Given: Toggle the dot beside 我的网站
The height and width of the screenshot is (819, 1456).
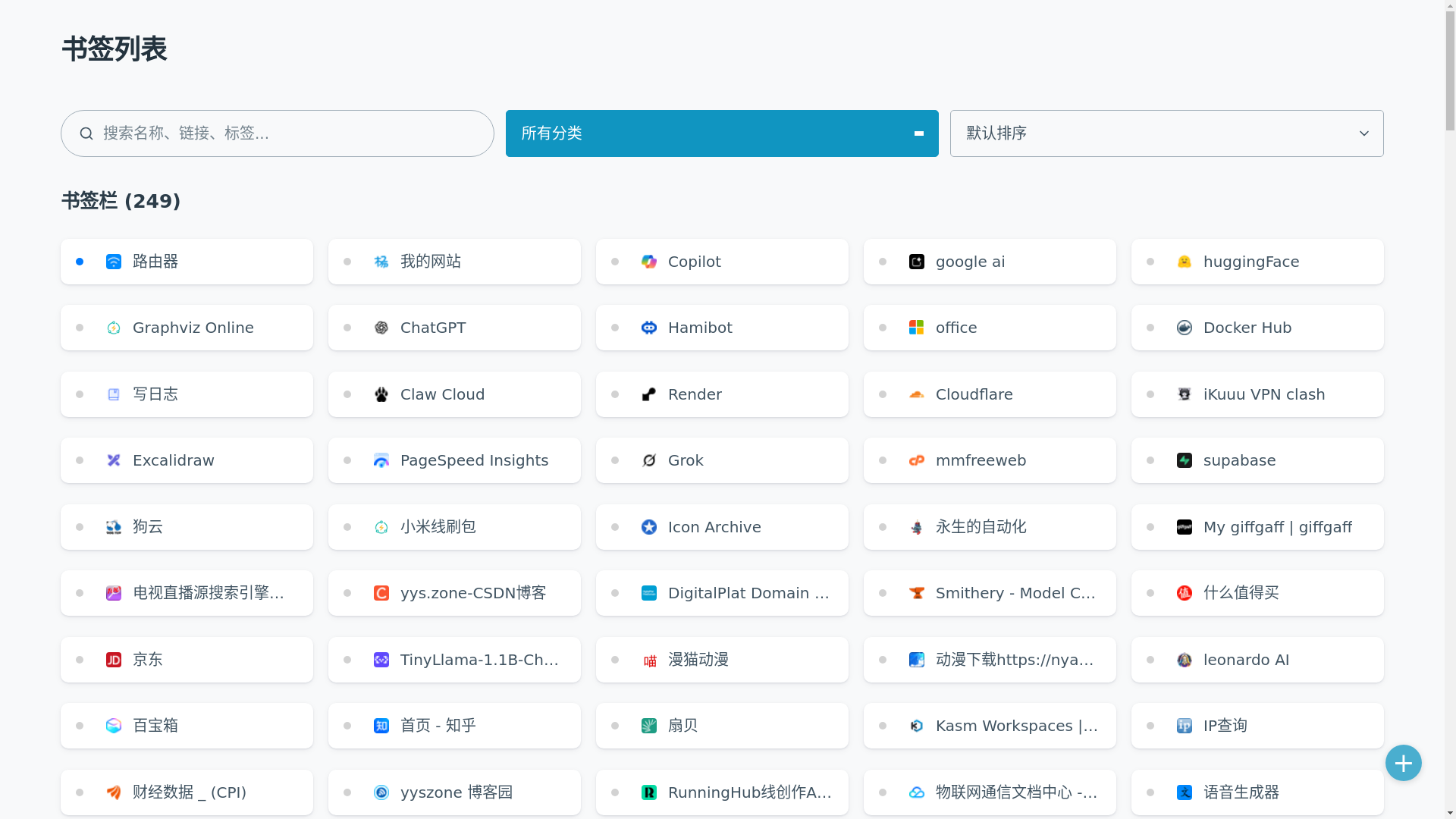Looking at the screenshot, I should (347, 262).
